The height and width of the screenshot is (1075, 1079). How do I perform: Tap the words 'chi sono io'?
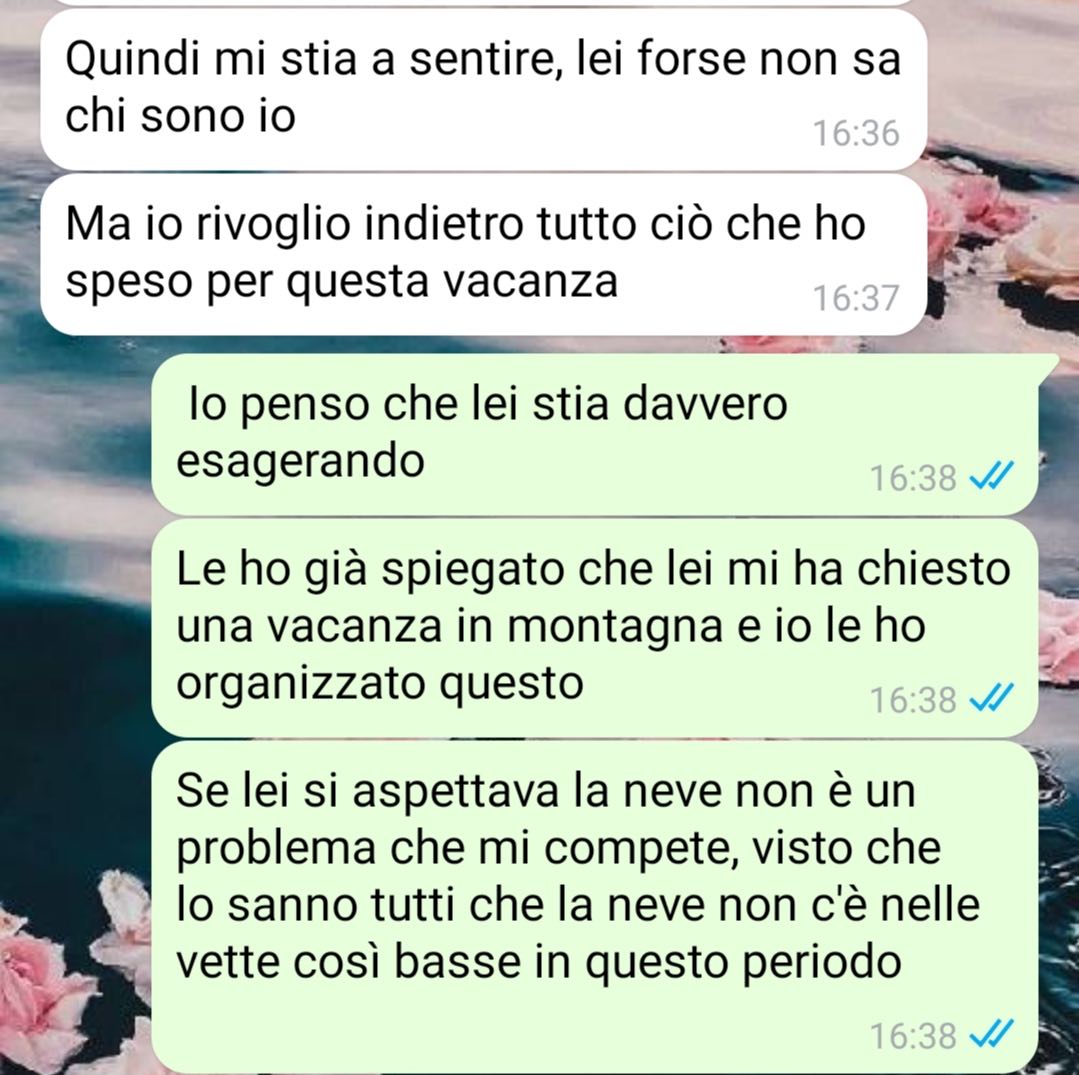click(x=180, y=115)
